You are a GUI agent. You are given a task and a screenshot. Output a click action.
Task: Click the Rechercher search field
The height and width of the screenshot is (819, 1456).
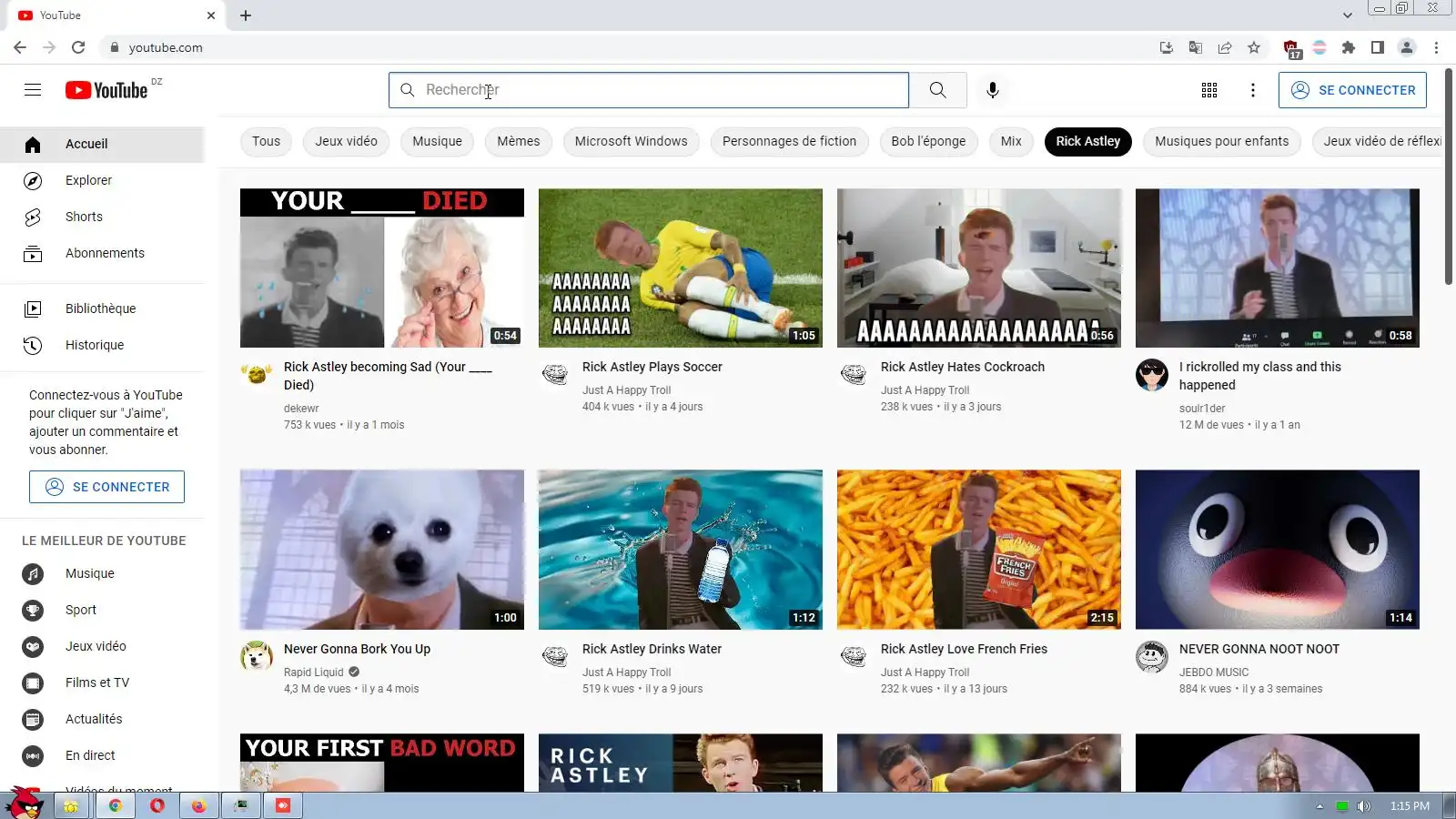(x=649, y=90)
